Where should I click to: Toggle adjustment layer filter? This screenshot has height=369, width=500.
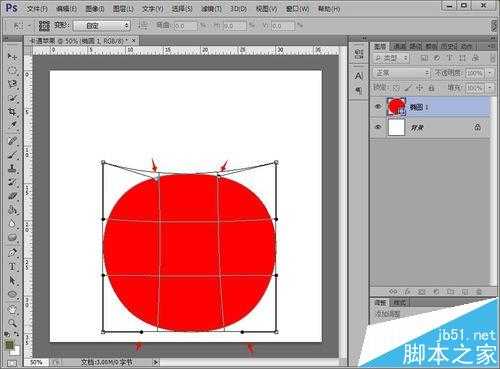click(437, 58)
